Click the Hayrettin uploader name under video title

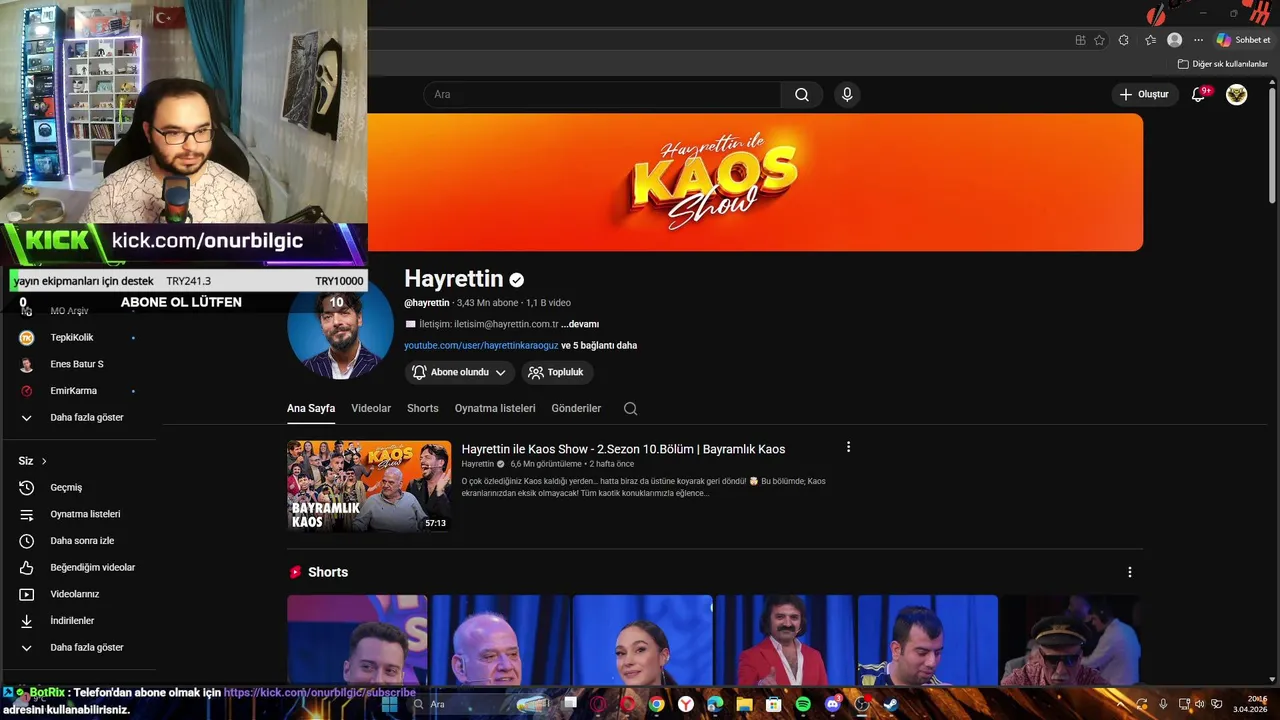[x=478, y=464]
